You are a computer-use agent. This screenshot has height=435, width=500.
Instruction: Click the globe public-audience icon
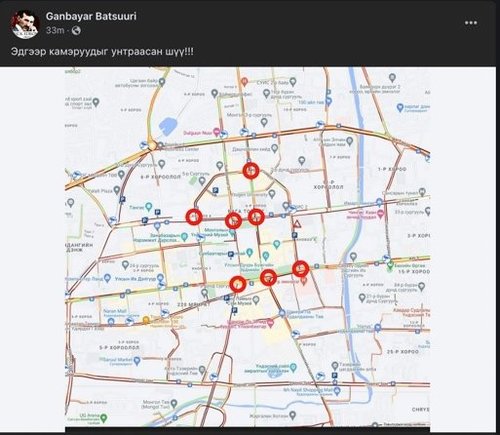76,31
